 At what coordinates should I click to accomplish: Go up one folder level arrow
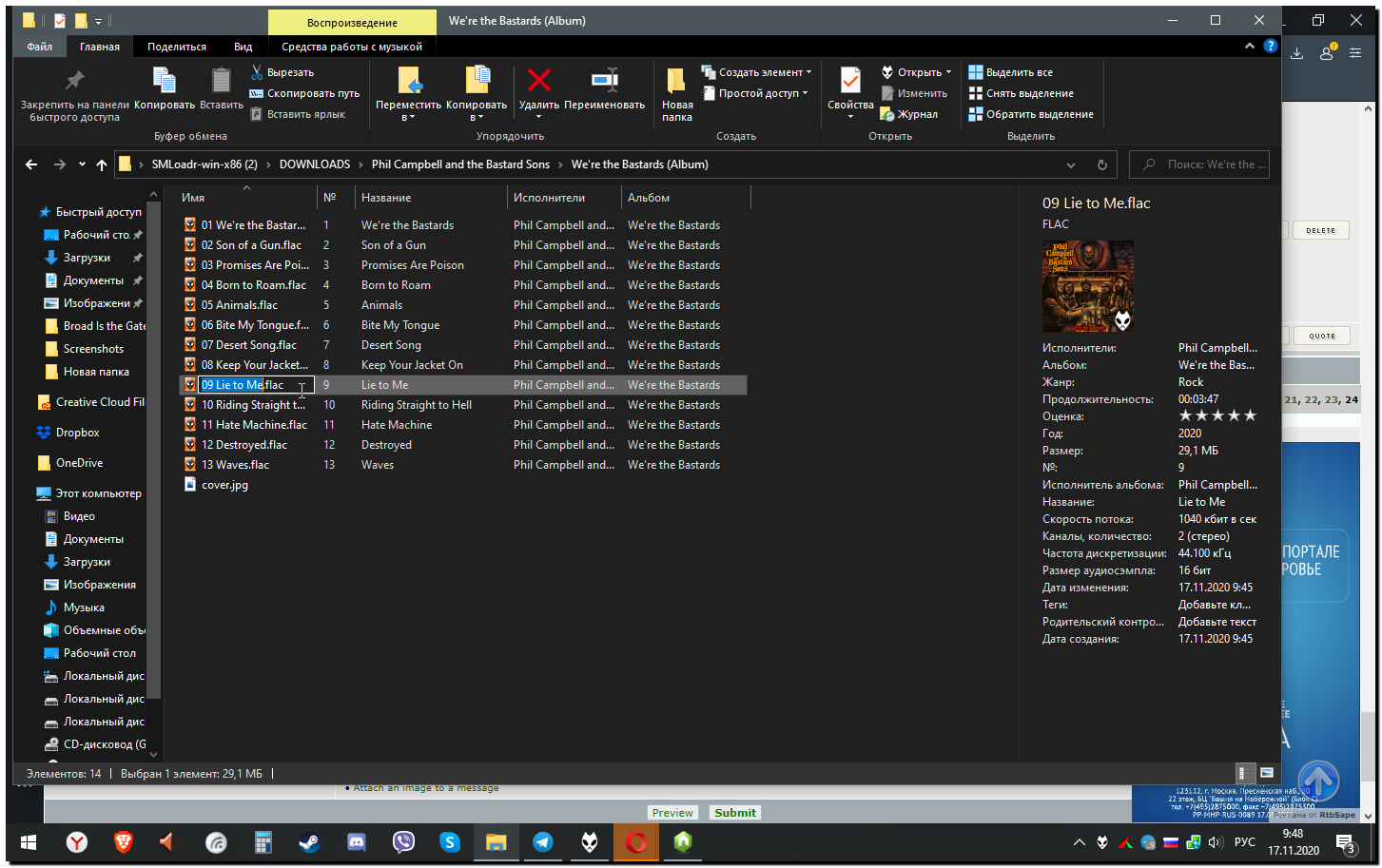(x=102, y=164)
